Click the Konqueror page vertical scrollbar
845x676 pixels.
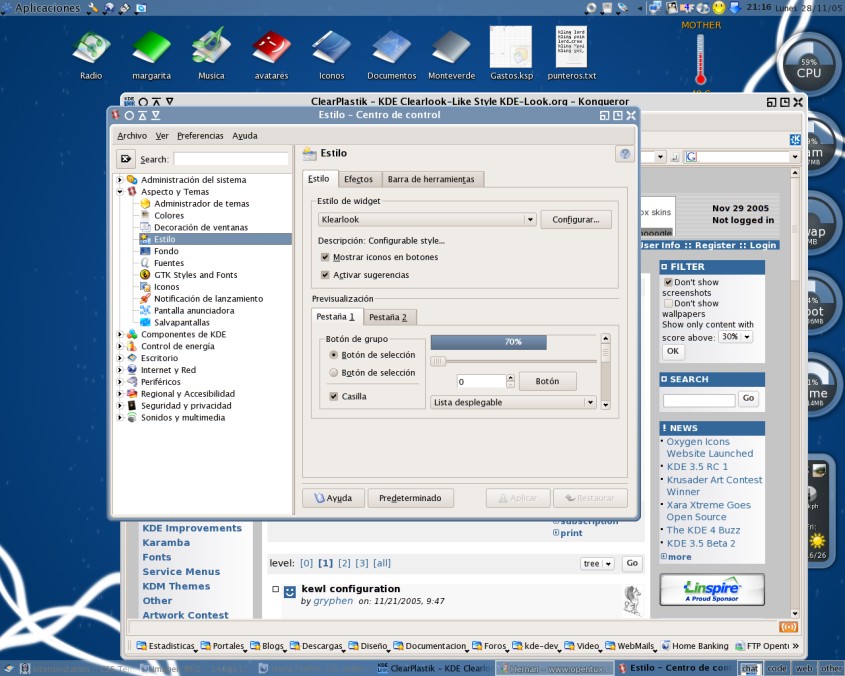point(795,394)
